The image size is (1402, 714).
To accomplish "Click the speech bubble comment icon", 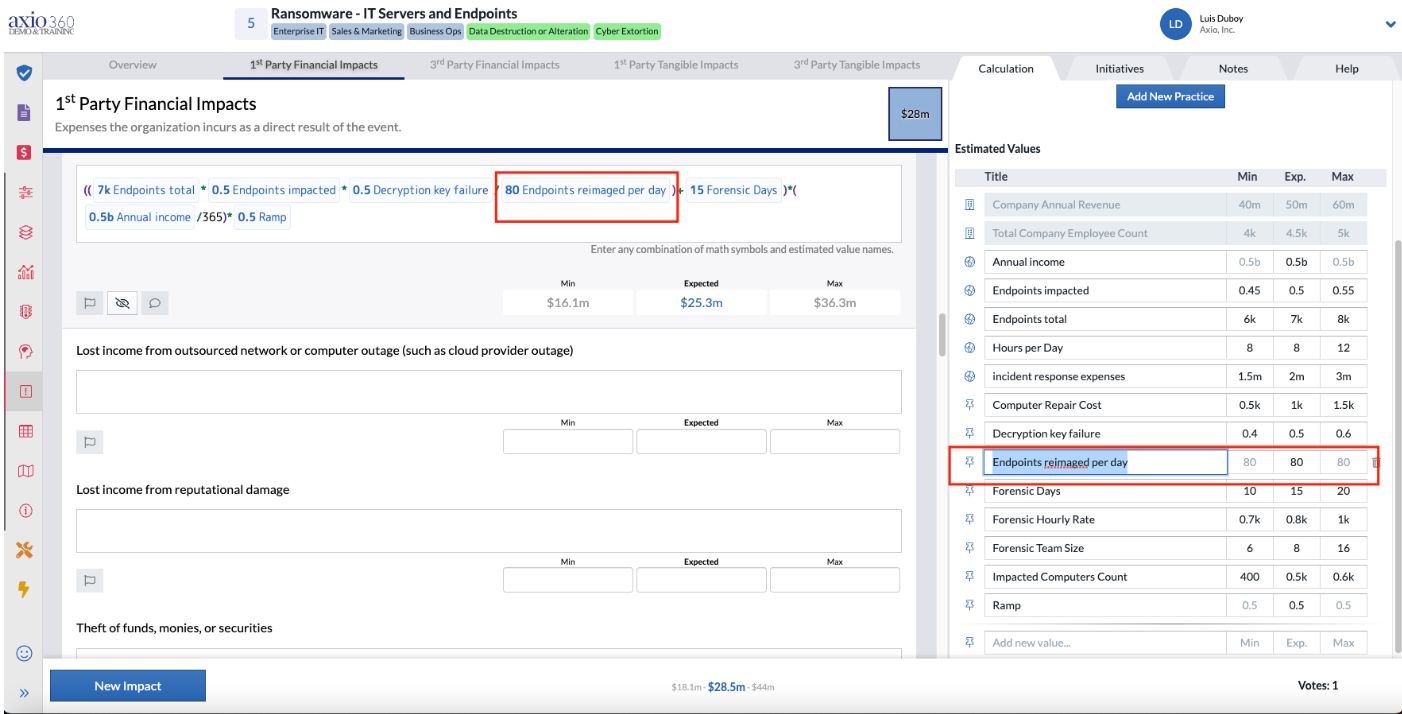I will (x=154, y=302).
